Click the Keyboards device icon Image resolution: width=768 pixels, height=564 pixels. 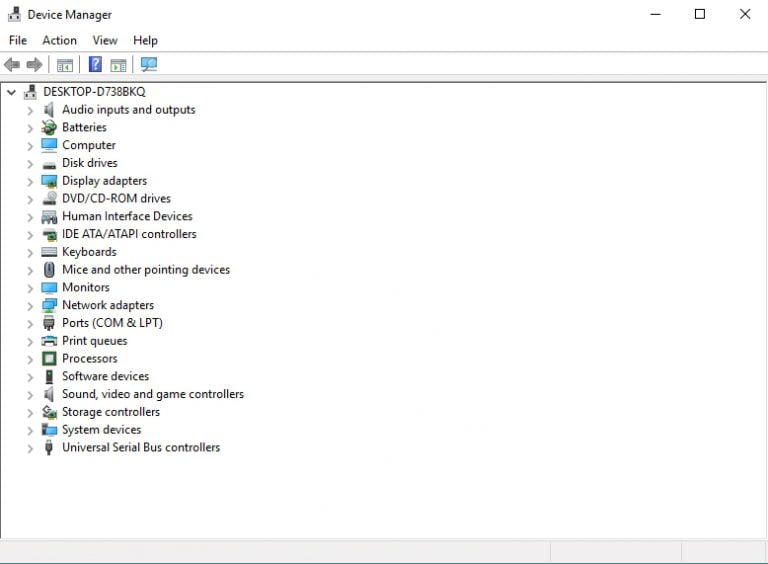pyautogui.click(x=49, y=252)
